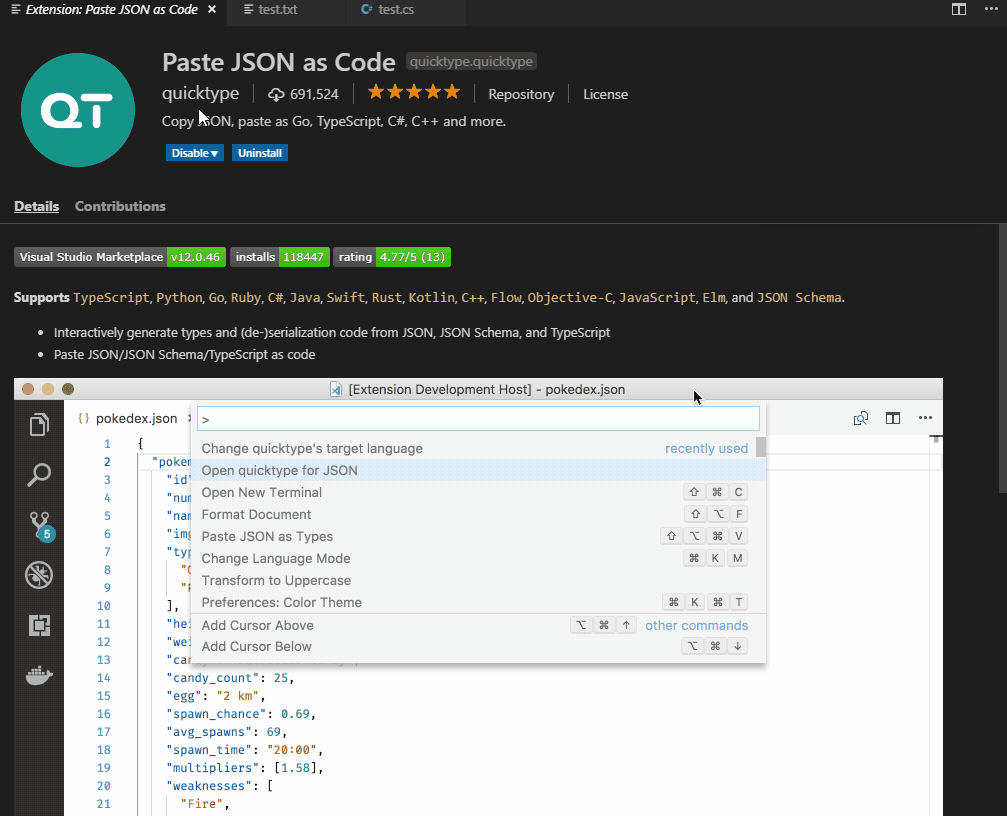Select Open quicktype for JSON command
The width and height of the screenshot is (1007, 816).
[x=478, y=470]
